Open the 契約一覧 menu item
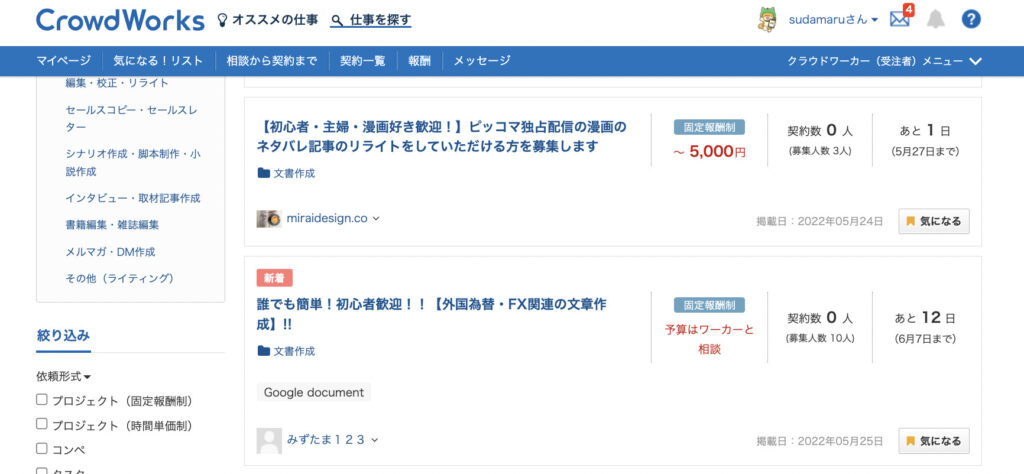This screenshot has width=1024, height=474. click(362, 61)
